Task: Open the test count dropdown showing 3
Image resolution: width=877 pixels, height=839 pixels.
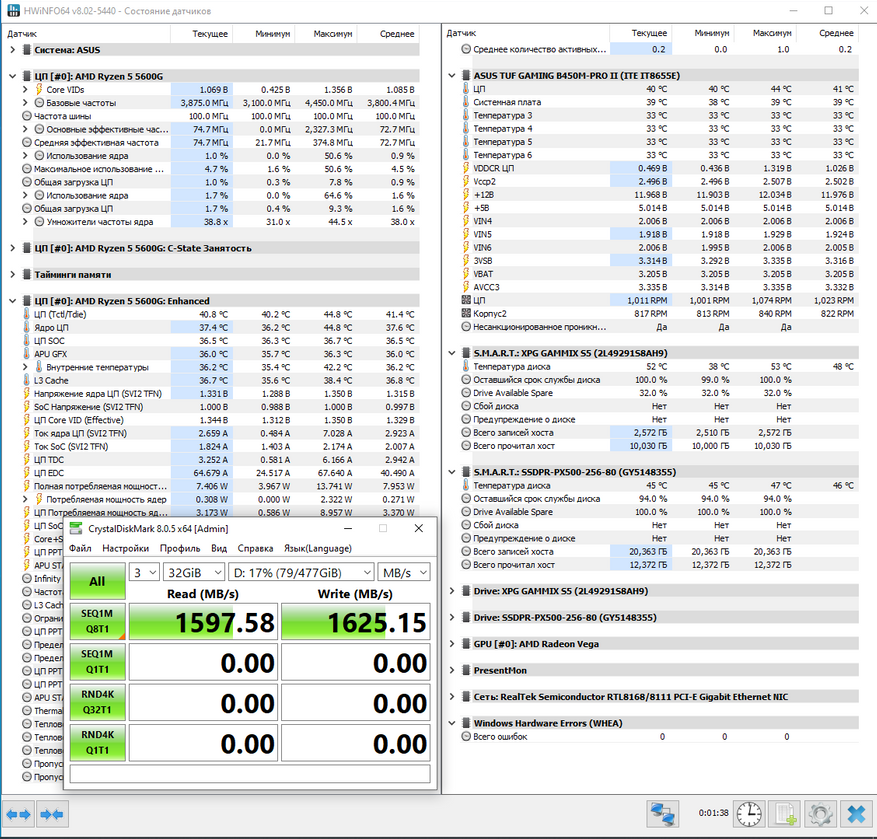Action: [x=144, y=573]
